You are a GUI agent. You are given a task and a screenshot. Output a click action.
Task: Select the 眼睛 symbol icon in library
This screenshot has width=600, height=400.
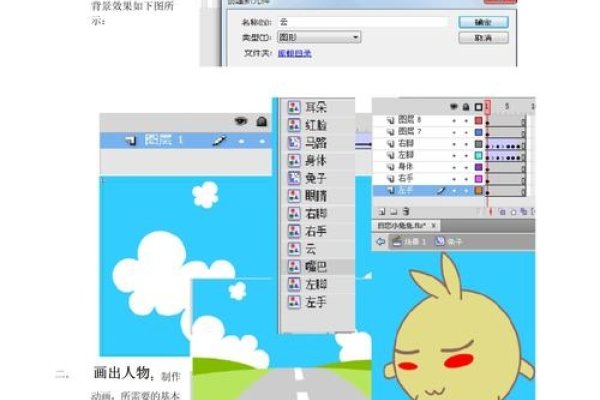(x=294, y=196)
